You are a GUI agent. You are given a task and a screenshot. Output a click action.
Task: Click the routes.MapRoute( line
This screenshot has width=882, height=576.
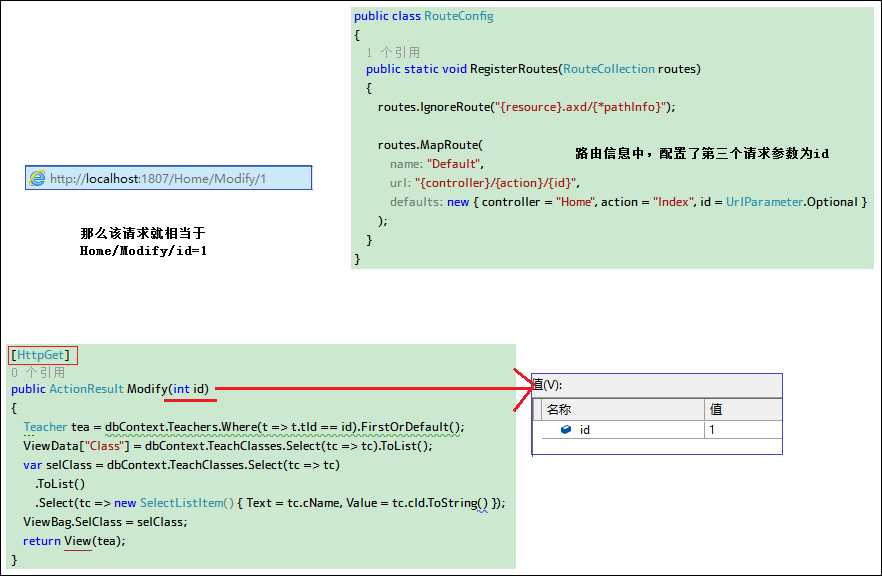click(x=430, y=145)
